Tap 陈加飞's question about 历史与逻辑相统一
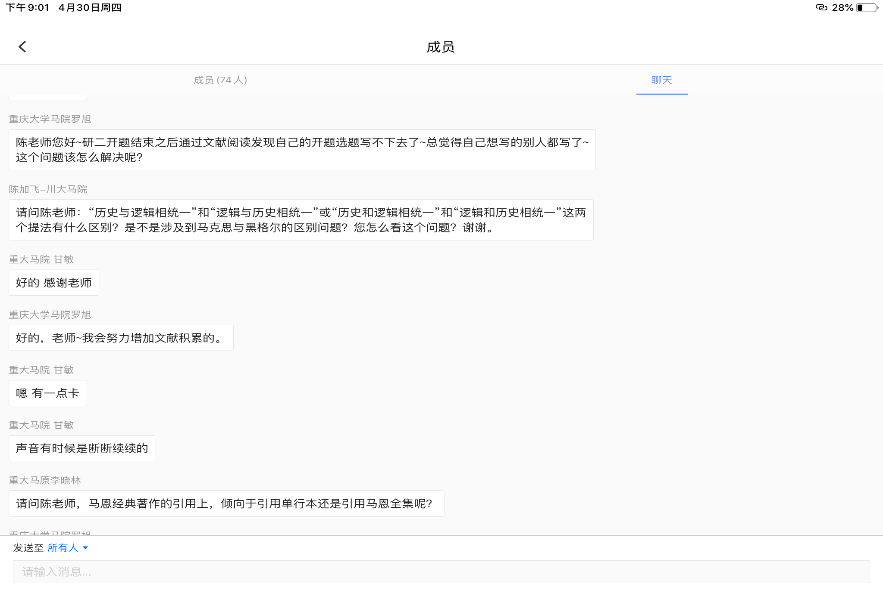883x589 pixels. coord(302,220)
